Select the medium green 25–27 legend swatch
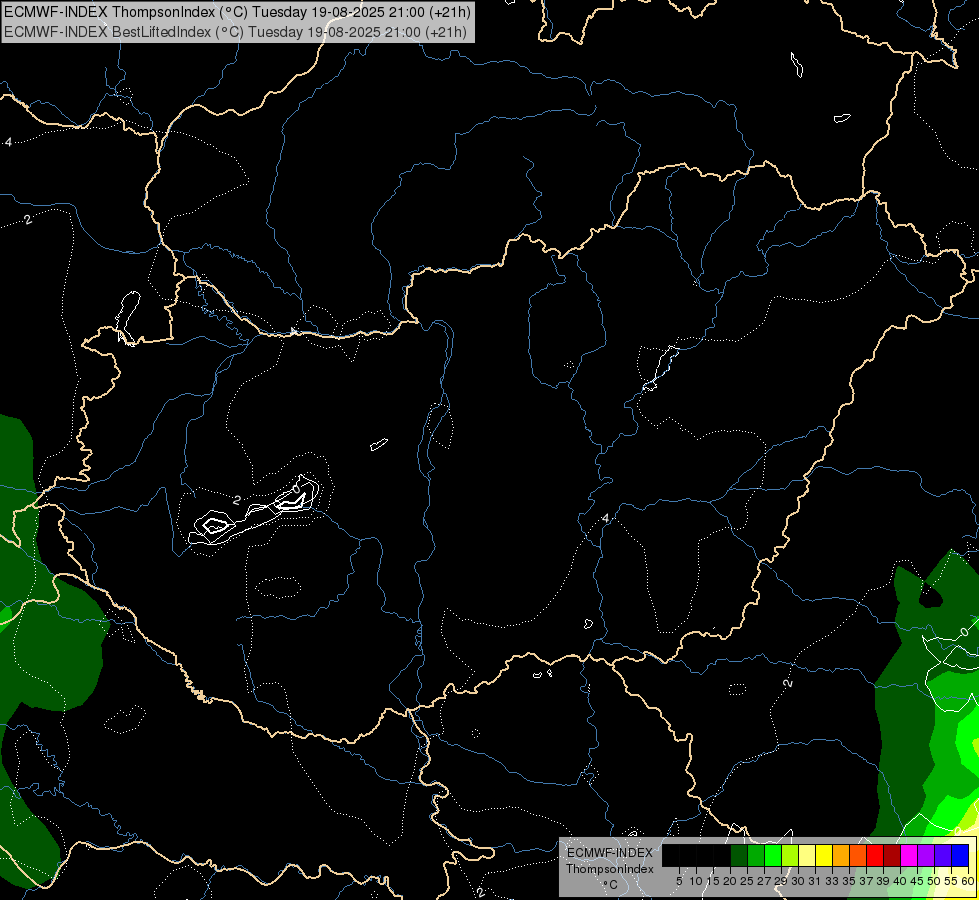Image resolution: width=979 pixels, height=900 pixels. [x=756, y=855]
